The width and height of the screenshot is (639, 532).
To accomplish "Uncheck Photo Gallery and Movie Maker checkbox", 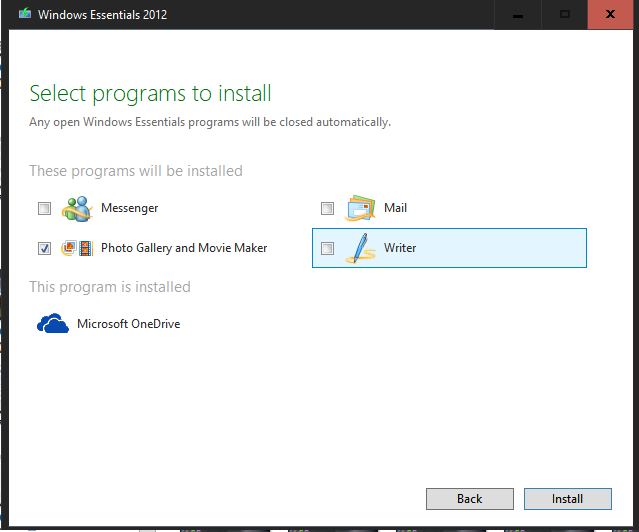I will (x=44, y=248).
